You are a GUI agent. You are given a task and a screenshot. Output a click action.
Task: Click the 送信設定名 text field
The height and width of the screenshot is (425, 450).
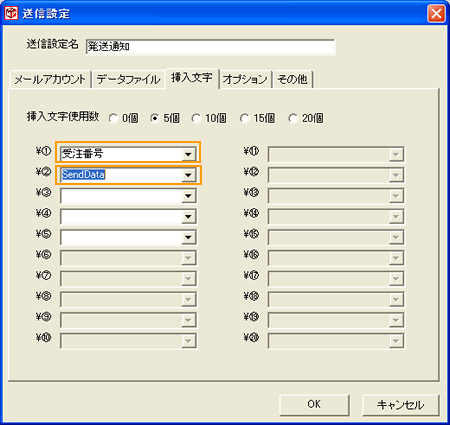210,47
